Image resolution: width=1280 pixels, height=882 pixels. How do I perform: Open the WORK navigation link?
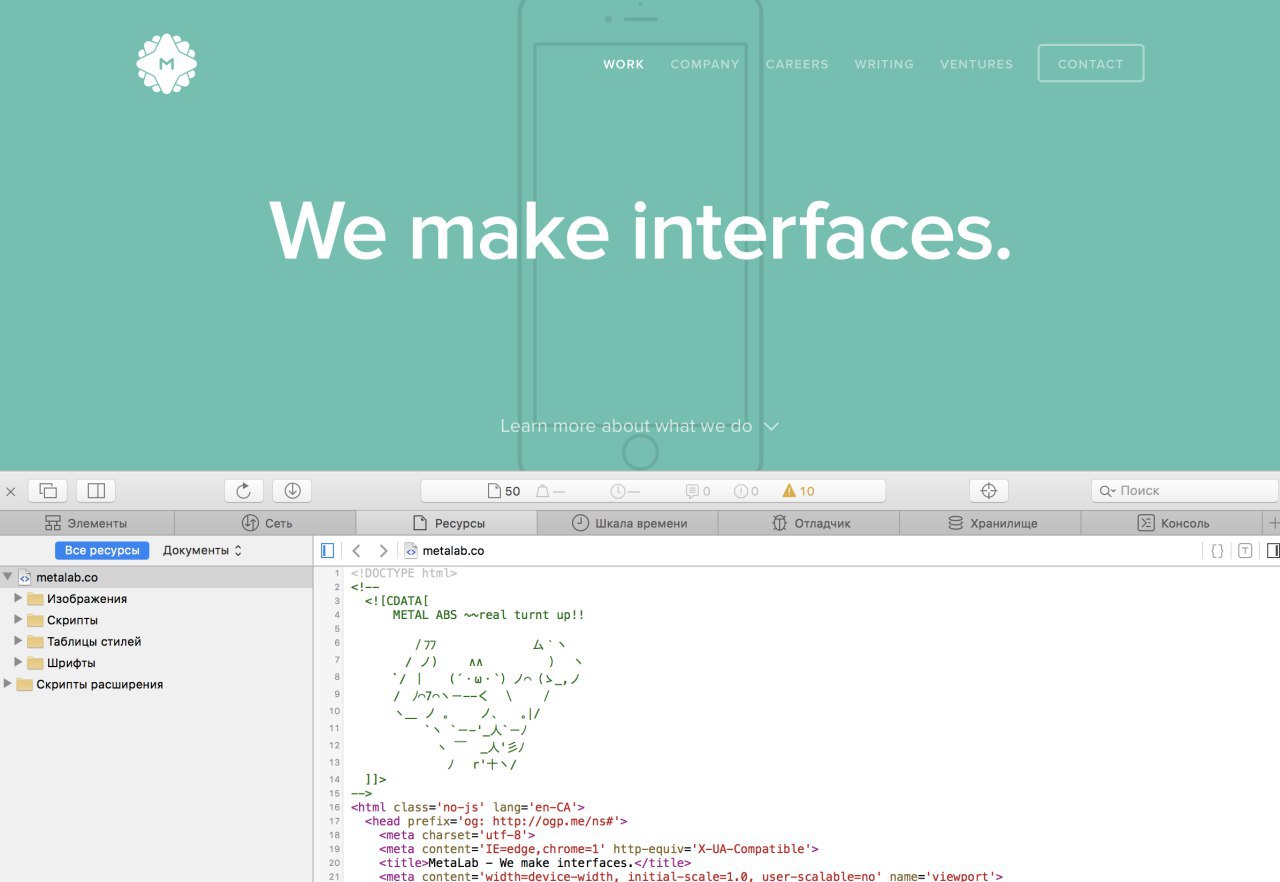coord(624,64)
